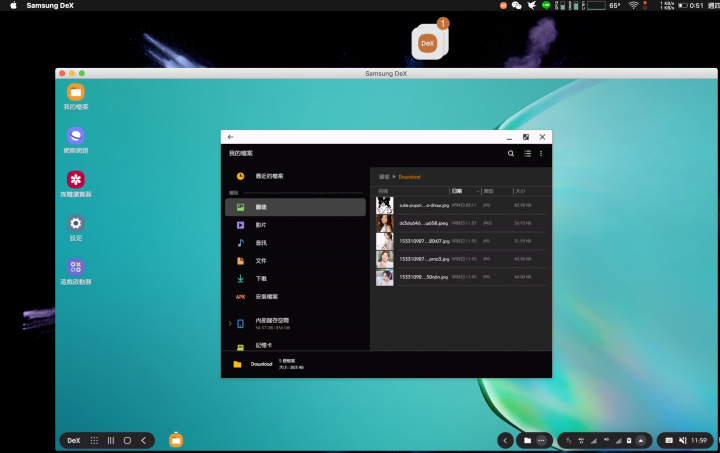Click the 11:59 clock in DeX taskbar
Image resolution: width=720 pixels, height=453 pixels.
[x=699, y=441]
